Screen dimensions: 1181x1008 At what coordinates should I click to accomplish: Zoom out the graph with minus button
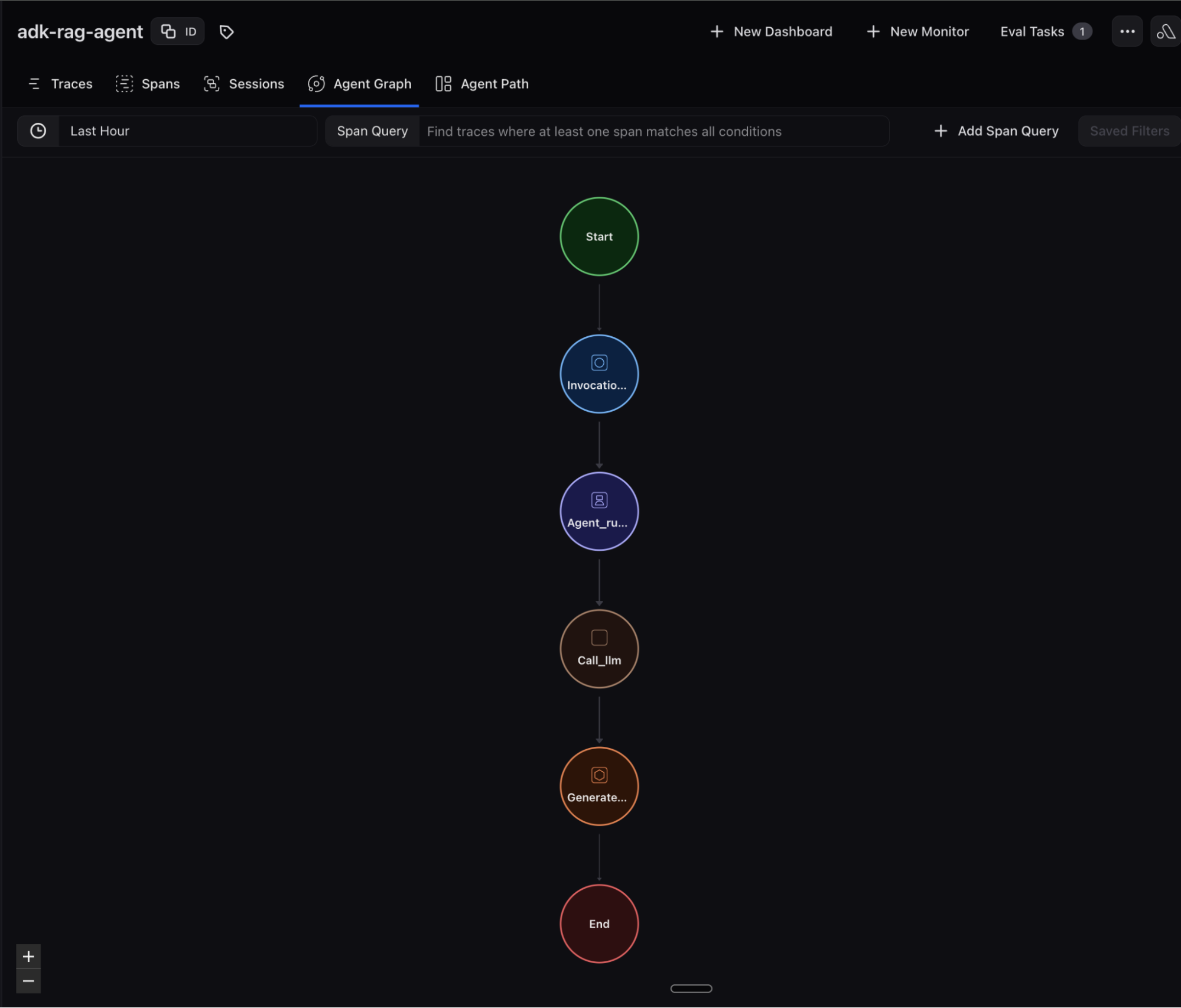pyautogui.click(x=28, y=981)
